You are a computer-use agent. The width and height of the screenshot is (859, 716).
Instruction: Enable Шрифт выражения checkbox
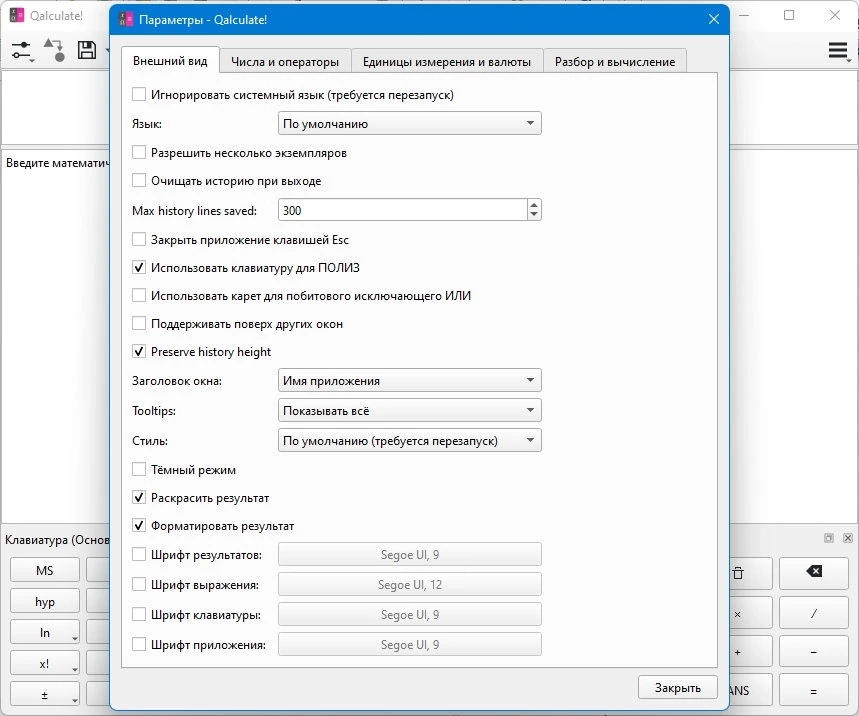[139, 585]
